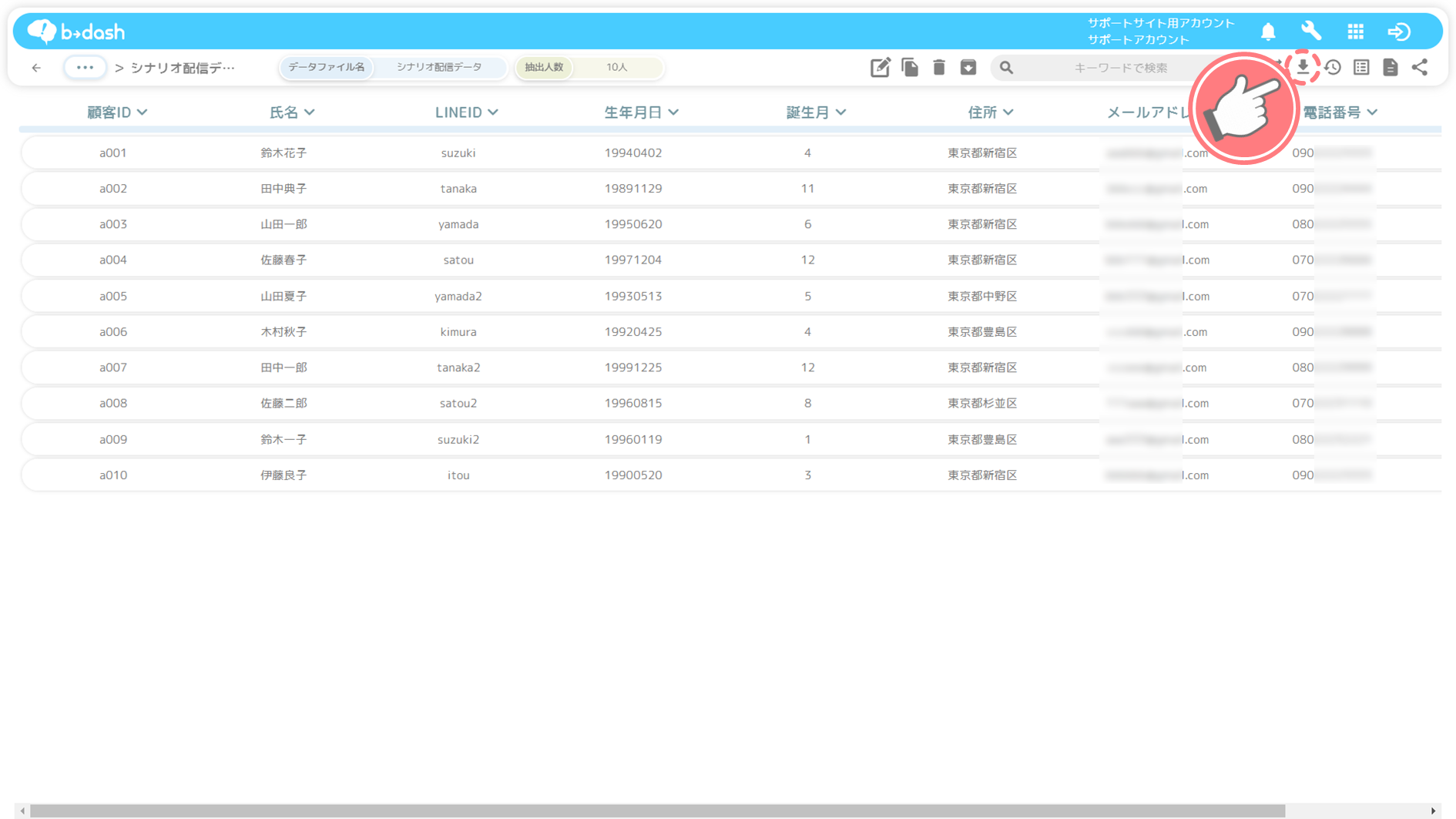Go back with the left arrow
This screenshot has height=819, width=1456.
36,68
